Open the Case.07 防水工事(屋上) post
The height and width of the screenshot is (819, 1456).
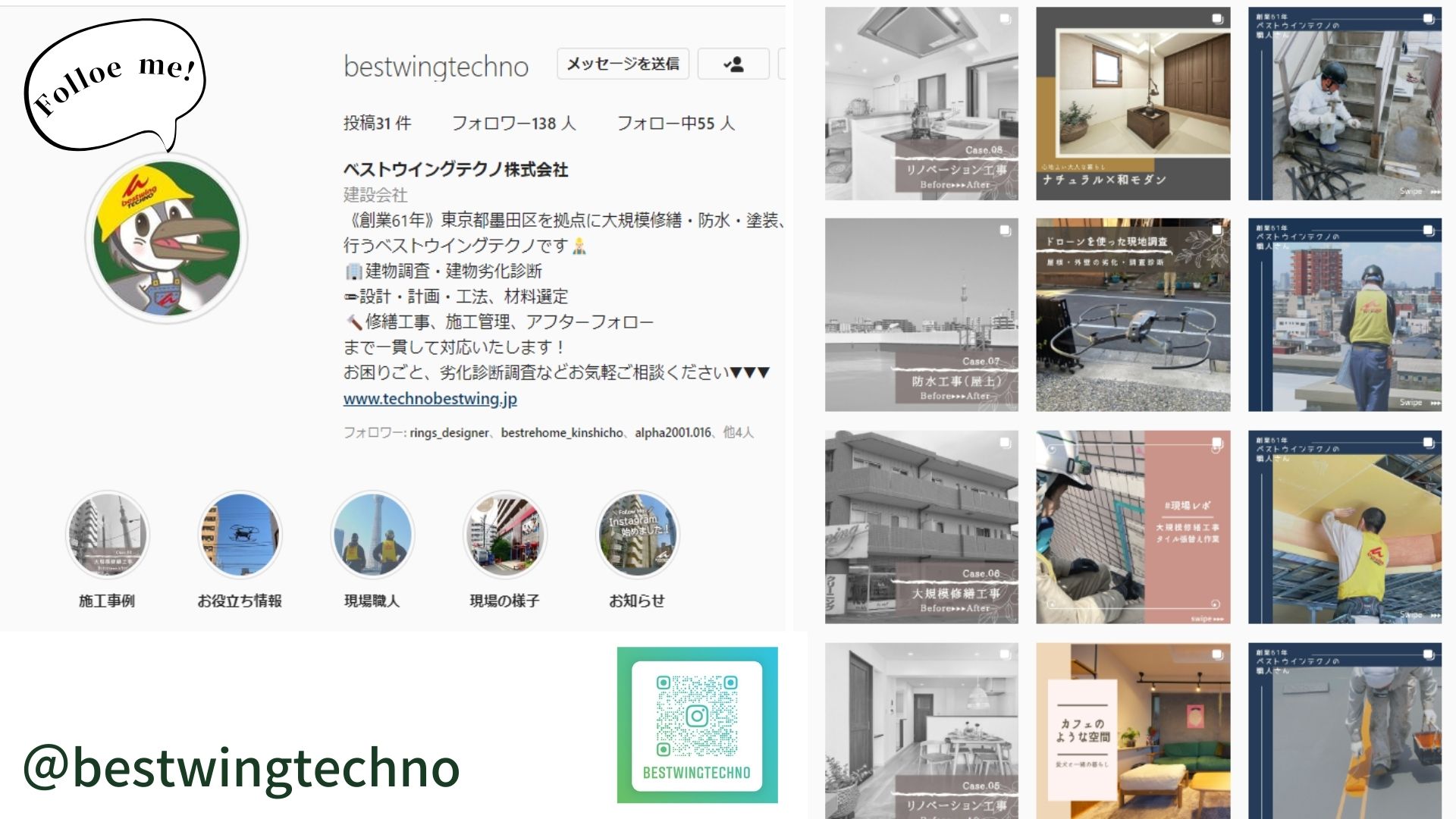(921, 315)
